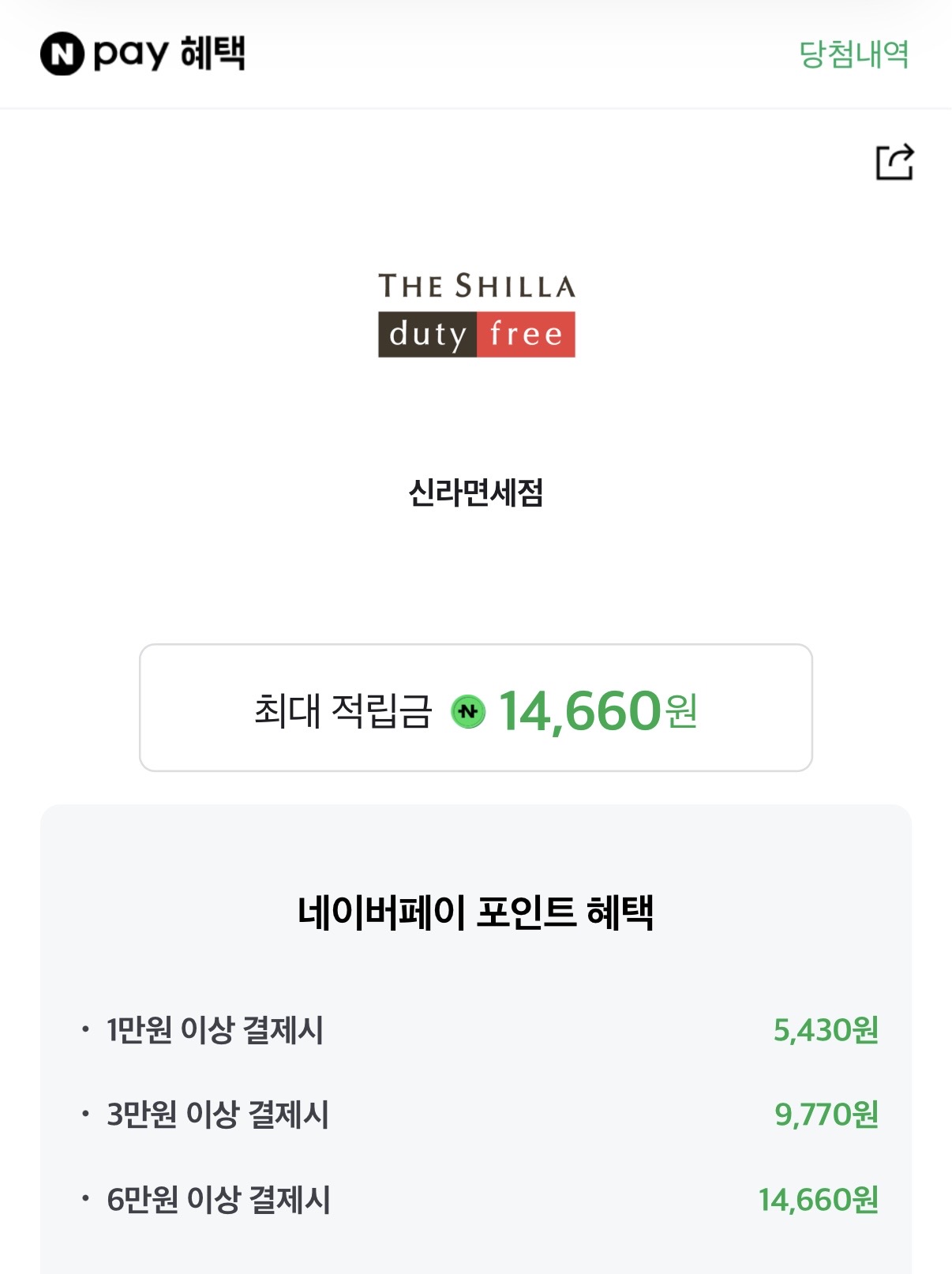Select the 6만원 이상 결제시 row
Screen dimensions: 952x1274
pos(476,1200)
